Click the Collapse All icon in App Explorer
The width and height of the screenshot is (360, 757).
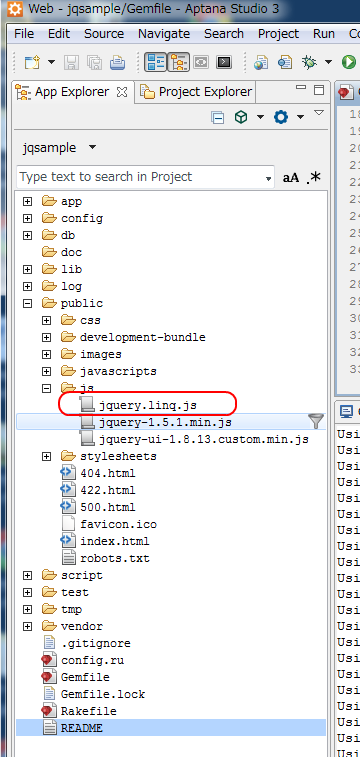[x=218, y=117]
